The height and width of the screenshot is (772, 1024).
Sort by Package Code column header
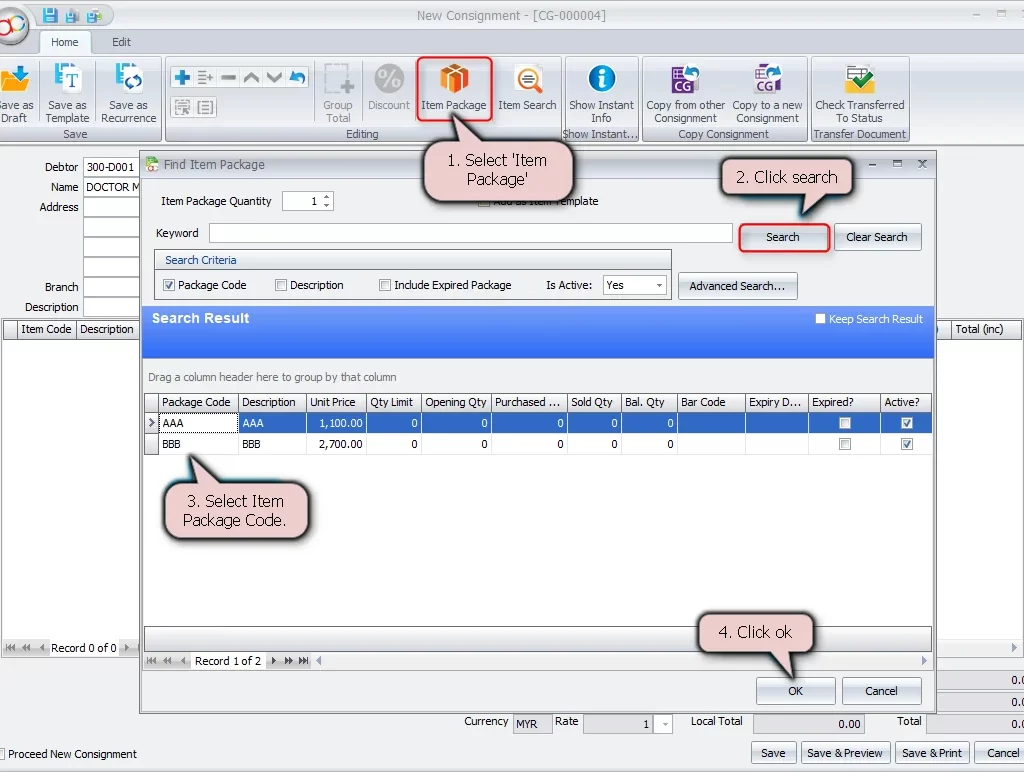pos(198,402)
